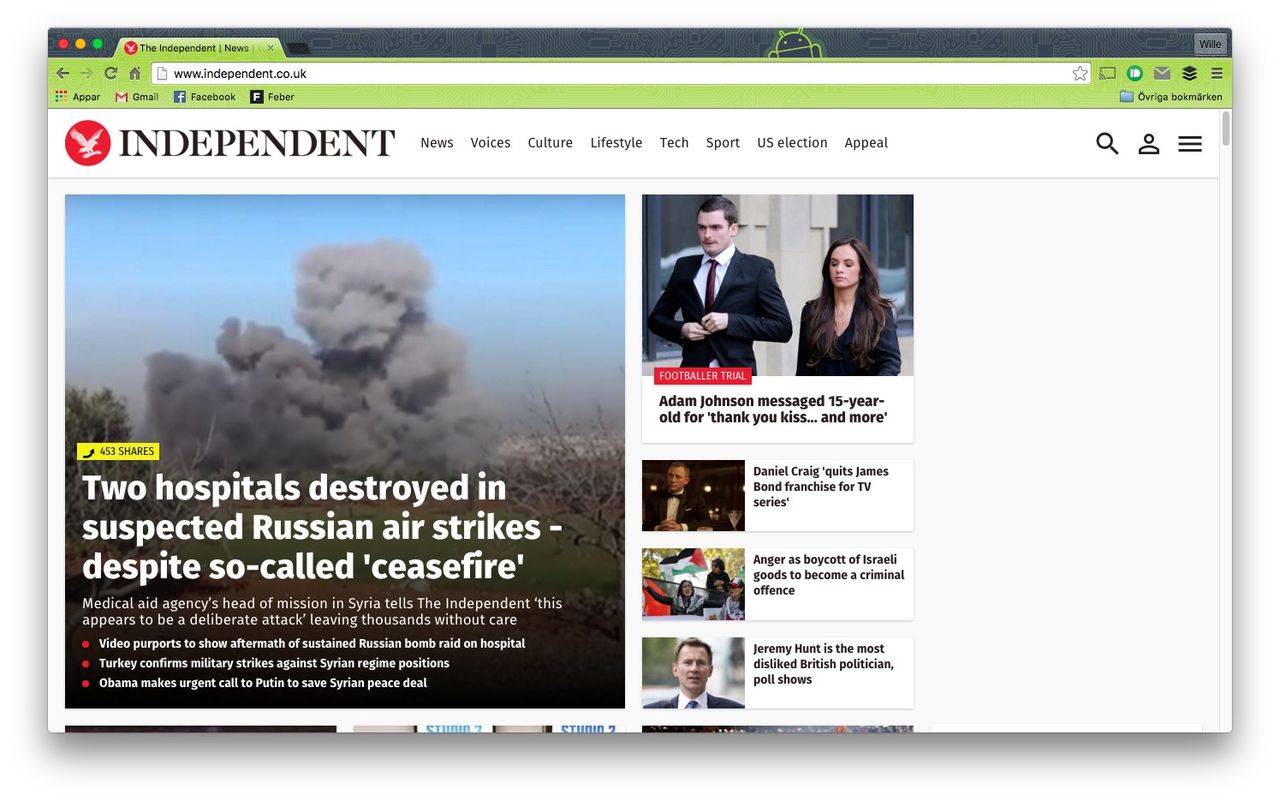Image resolution: width=1280 pixels, height=801 pixels.
Task: Open the user account icon in the header
Action: 1148,143
